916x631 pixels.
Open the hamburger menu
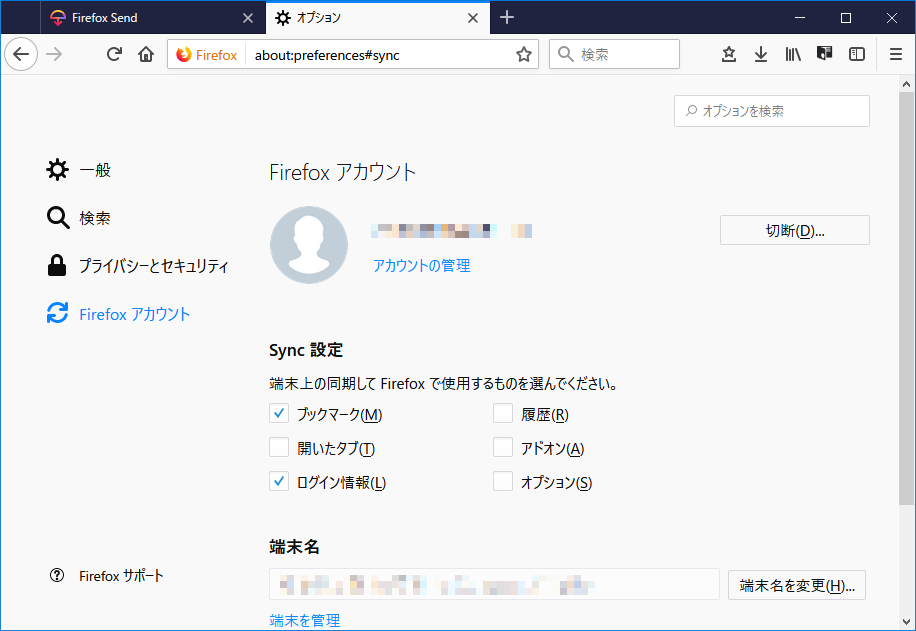tap(895, 54)
